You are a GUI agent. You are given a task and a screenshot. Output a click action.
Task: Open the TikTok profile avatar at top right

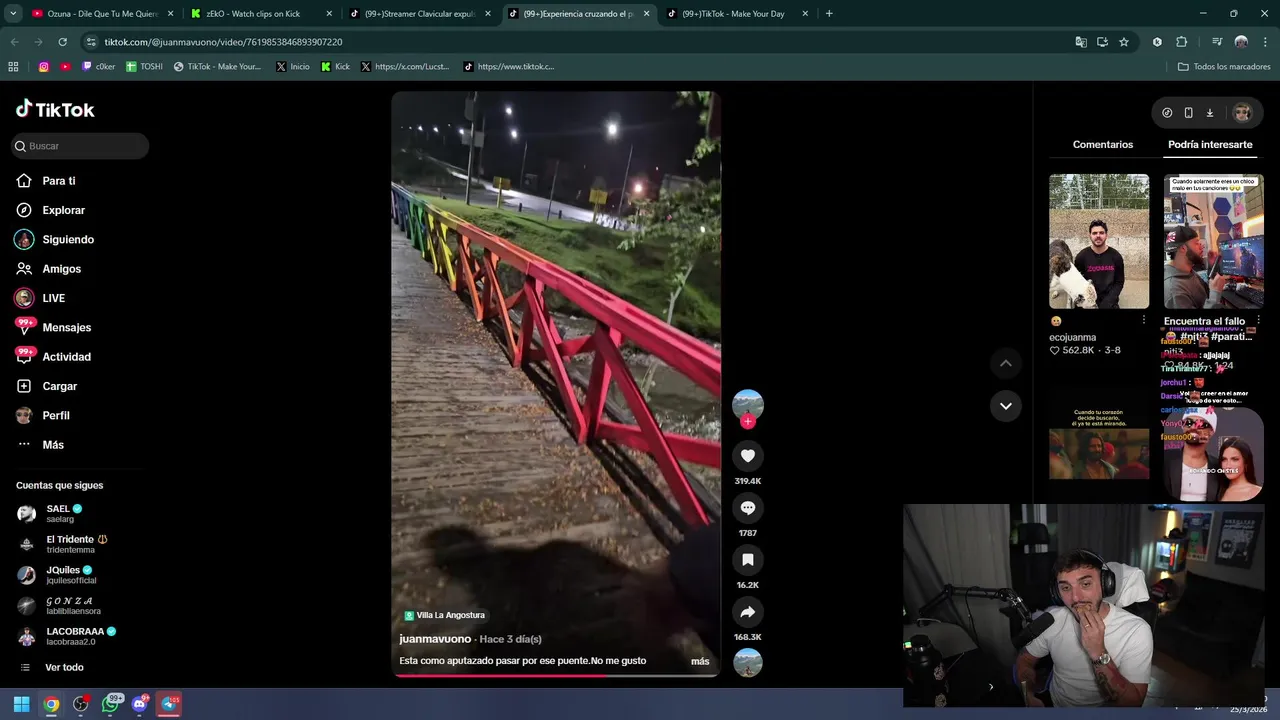(1242, 113)
